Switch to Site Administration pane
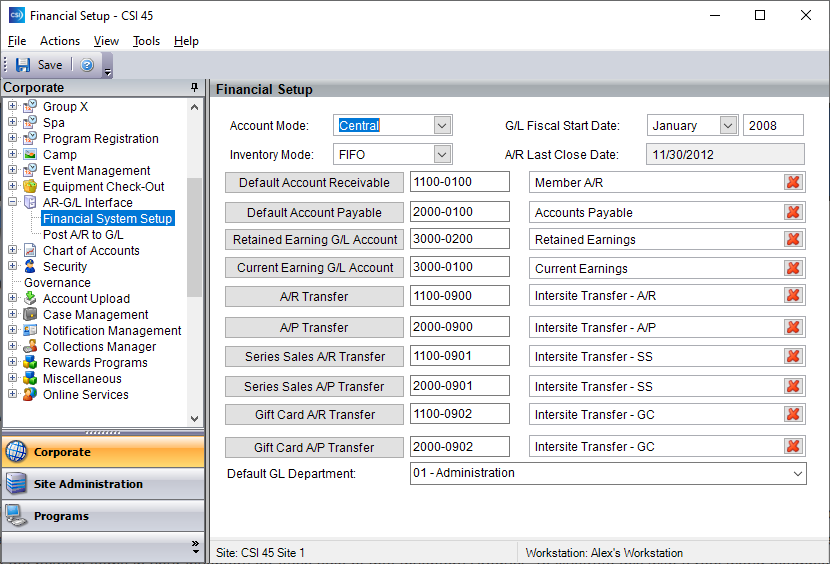The width and height of the screenshot is (830, 564). point(103,484)
